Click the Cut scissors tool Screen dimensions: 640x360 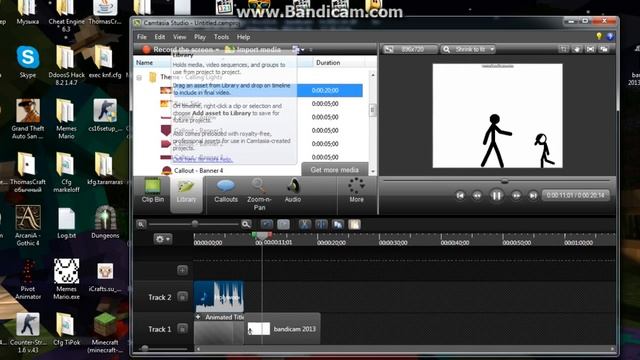[304, 224]
